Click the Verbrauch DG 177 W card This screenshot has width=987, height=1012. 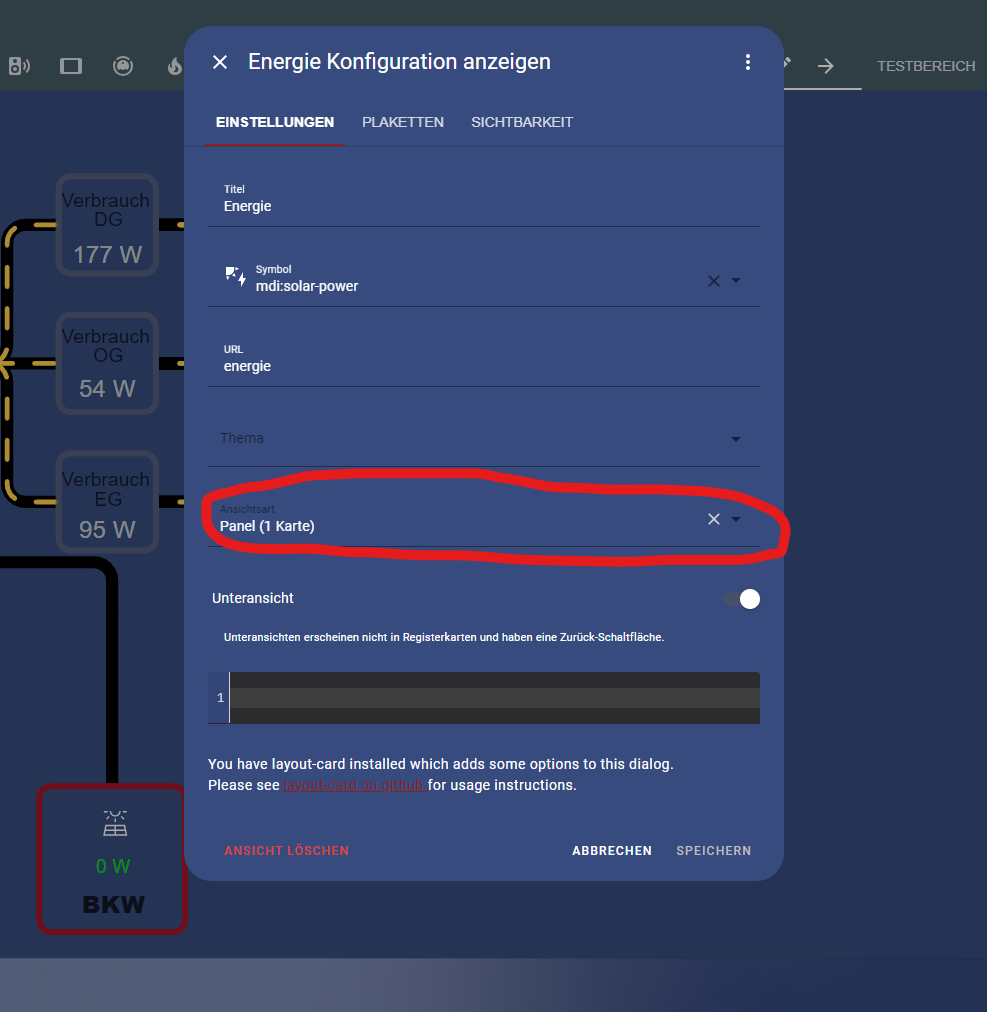click(x=107, y=225)
